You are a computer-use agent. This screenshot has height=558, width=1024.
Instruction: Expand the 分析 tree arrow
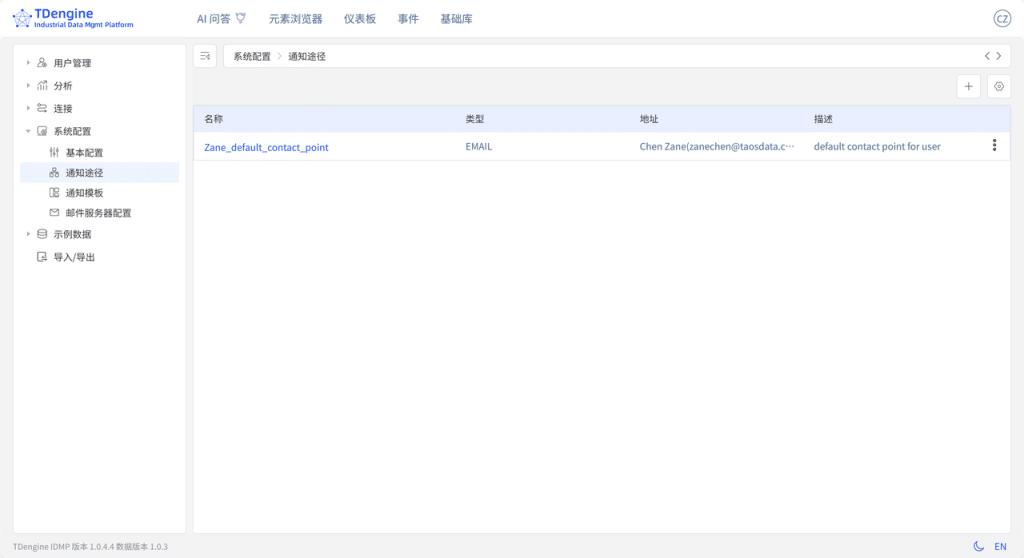(x=28, y=86)
